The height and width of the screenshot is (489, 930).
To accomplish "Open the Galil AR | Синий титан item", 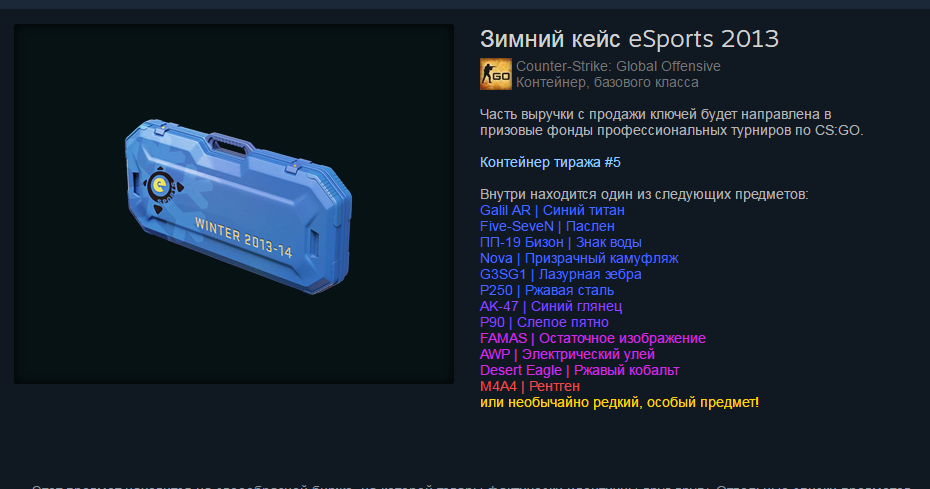I will coord(552,210).
